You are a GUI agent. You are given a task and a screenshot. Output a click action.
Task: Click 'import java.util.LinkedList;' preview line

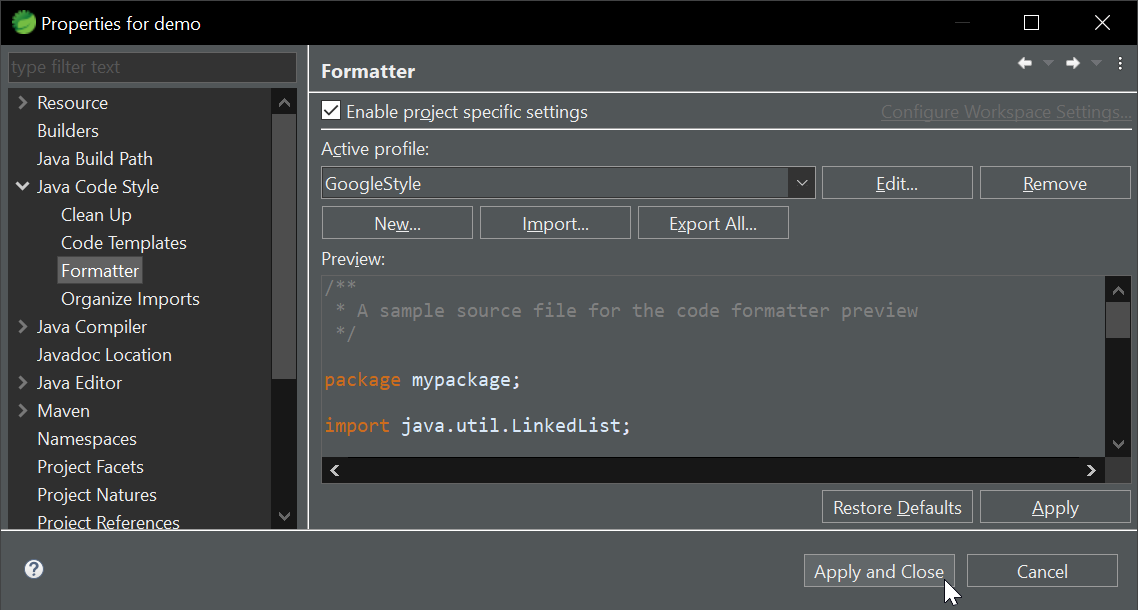click(x=478, y=425)
